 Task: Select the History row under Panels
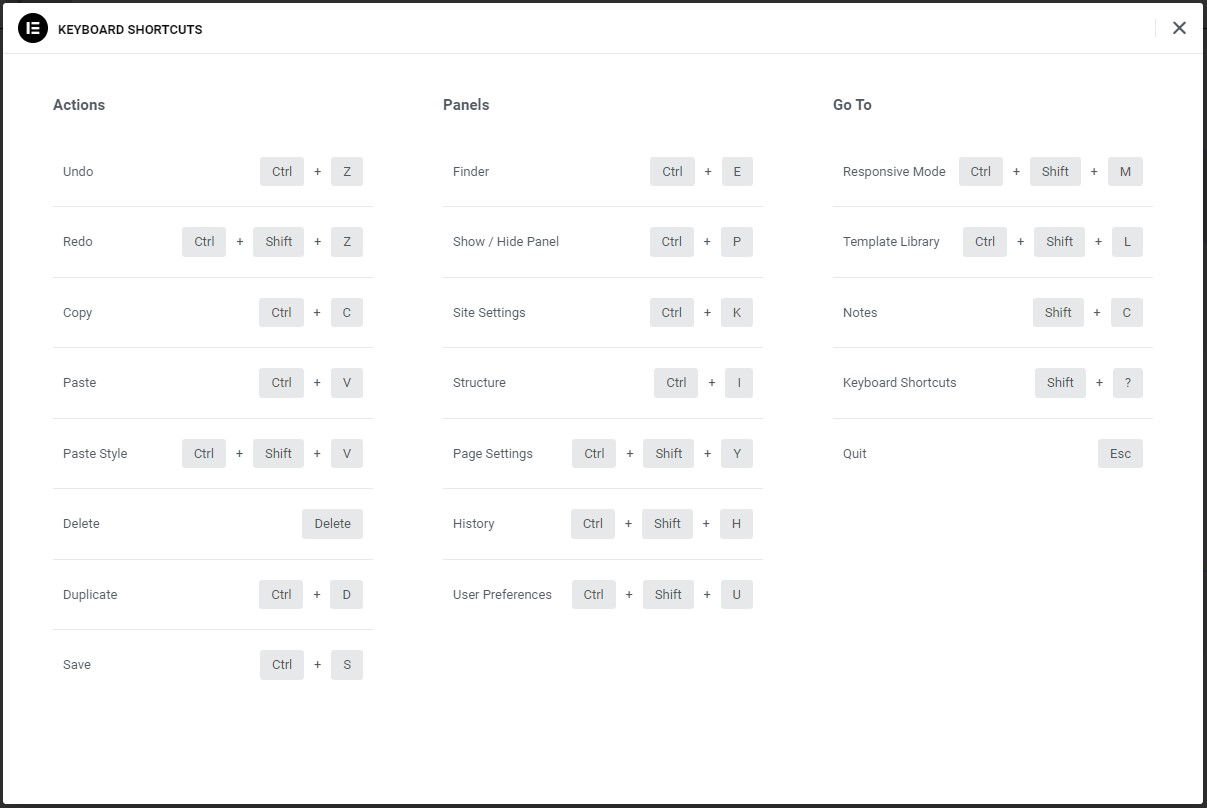[x=473, y=523]
